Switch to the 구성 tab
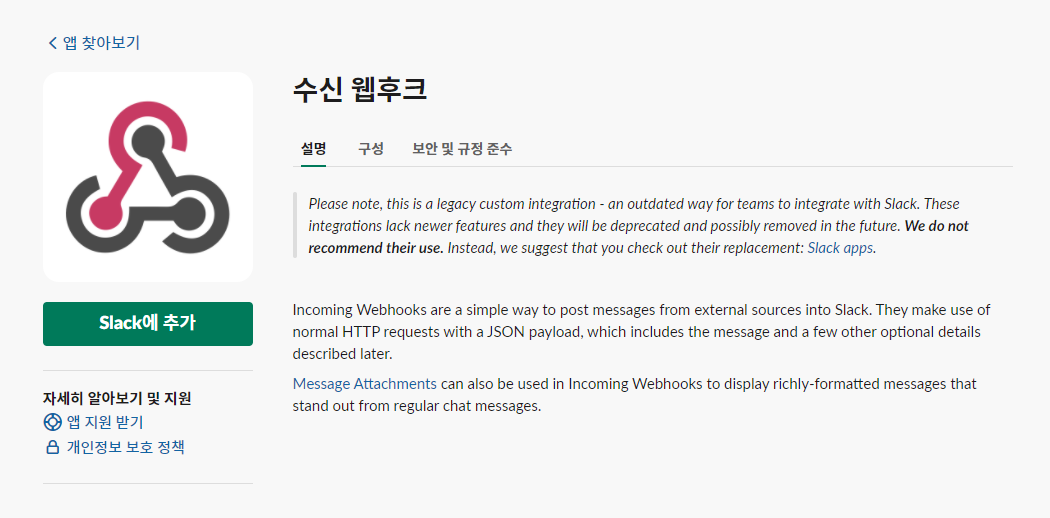The image size is (1050, 518). pos(370,149)
